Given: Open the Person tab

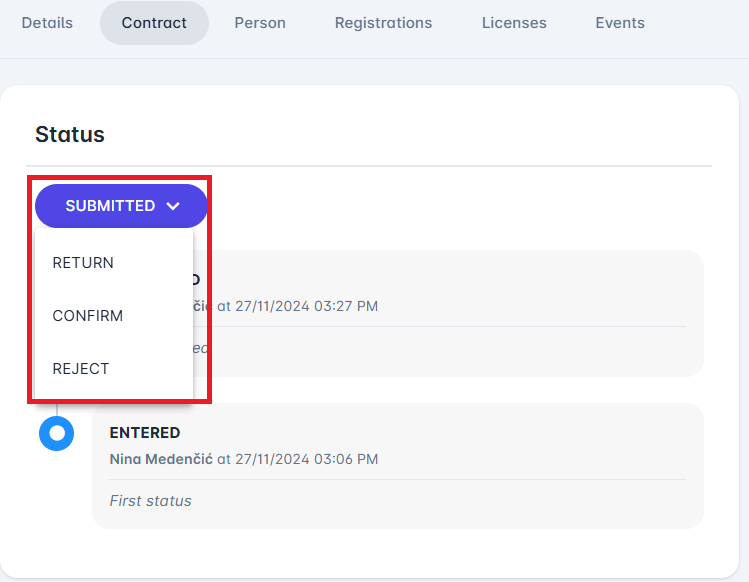Looking at the screenshot, I should (260, 23).
